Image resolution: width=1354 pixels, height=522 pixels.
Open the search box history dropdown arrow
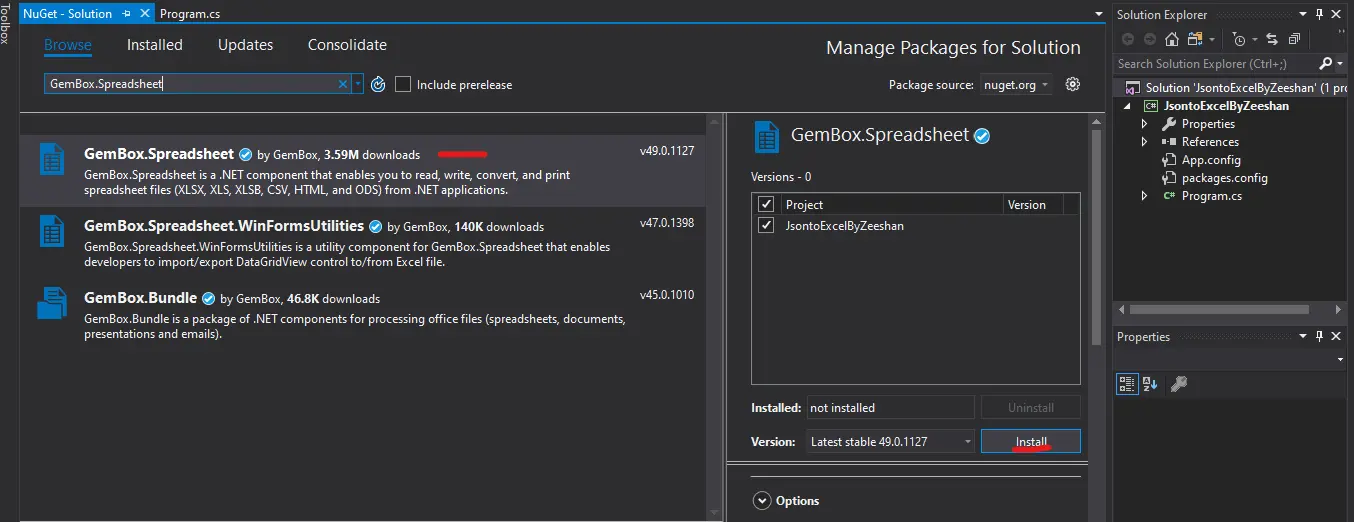(x=358, y=84)
